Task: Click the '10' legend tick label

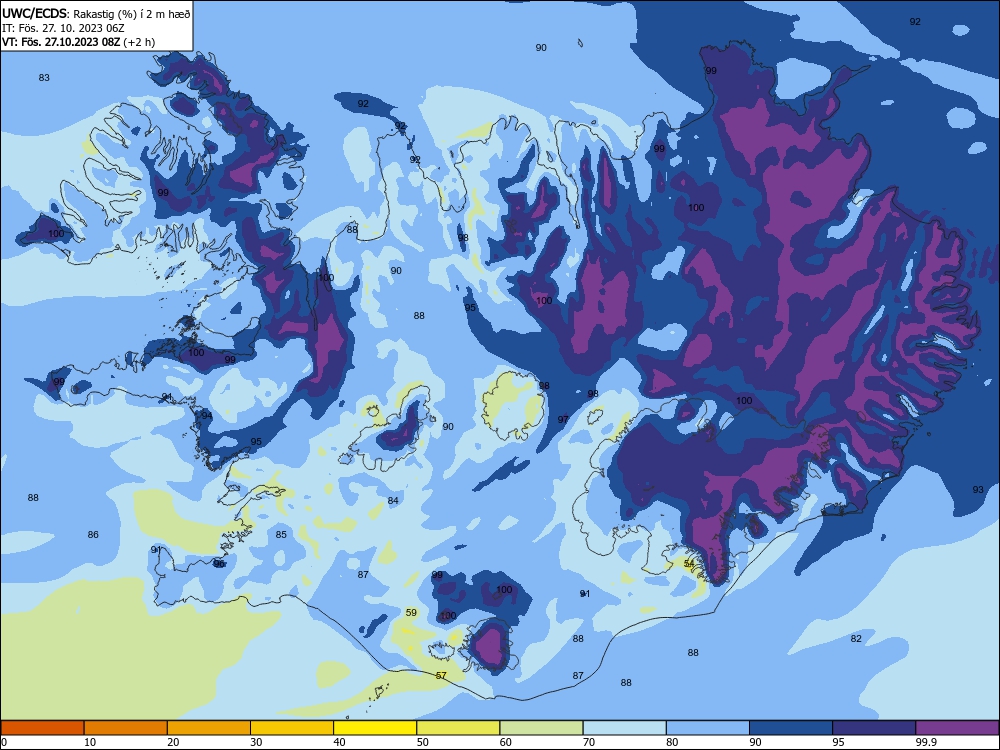Action: [90, 742]
